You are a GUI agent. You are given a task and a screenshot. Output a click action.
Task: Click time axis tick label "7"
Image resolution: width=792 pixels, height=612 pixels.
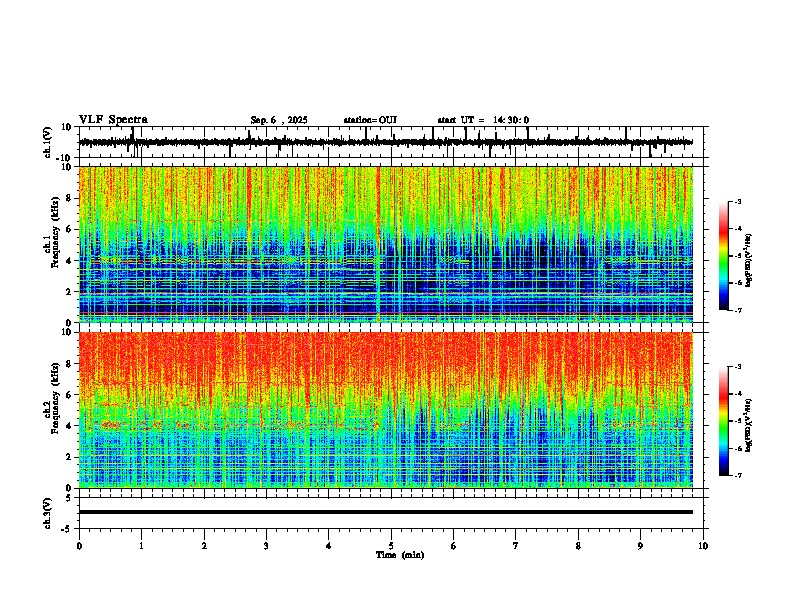pos(516,546)
